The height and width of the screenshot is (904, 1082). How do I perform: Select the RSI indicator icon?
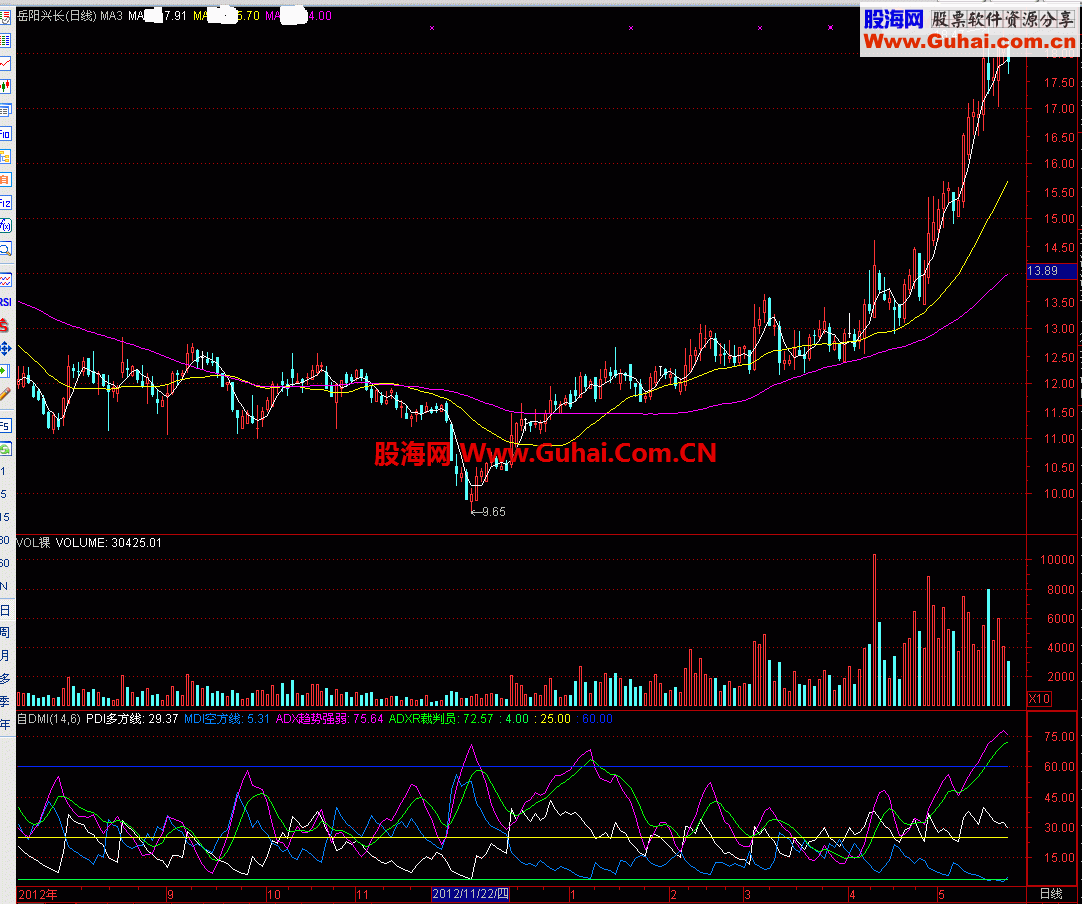5,302
